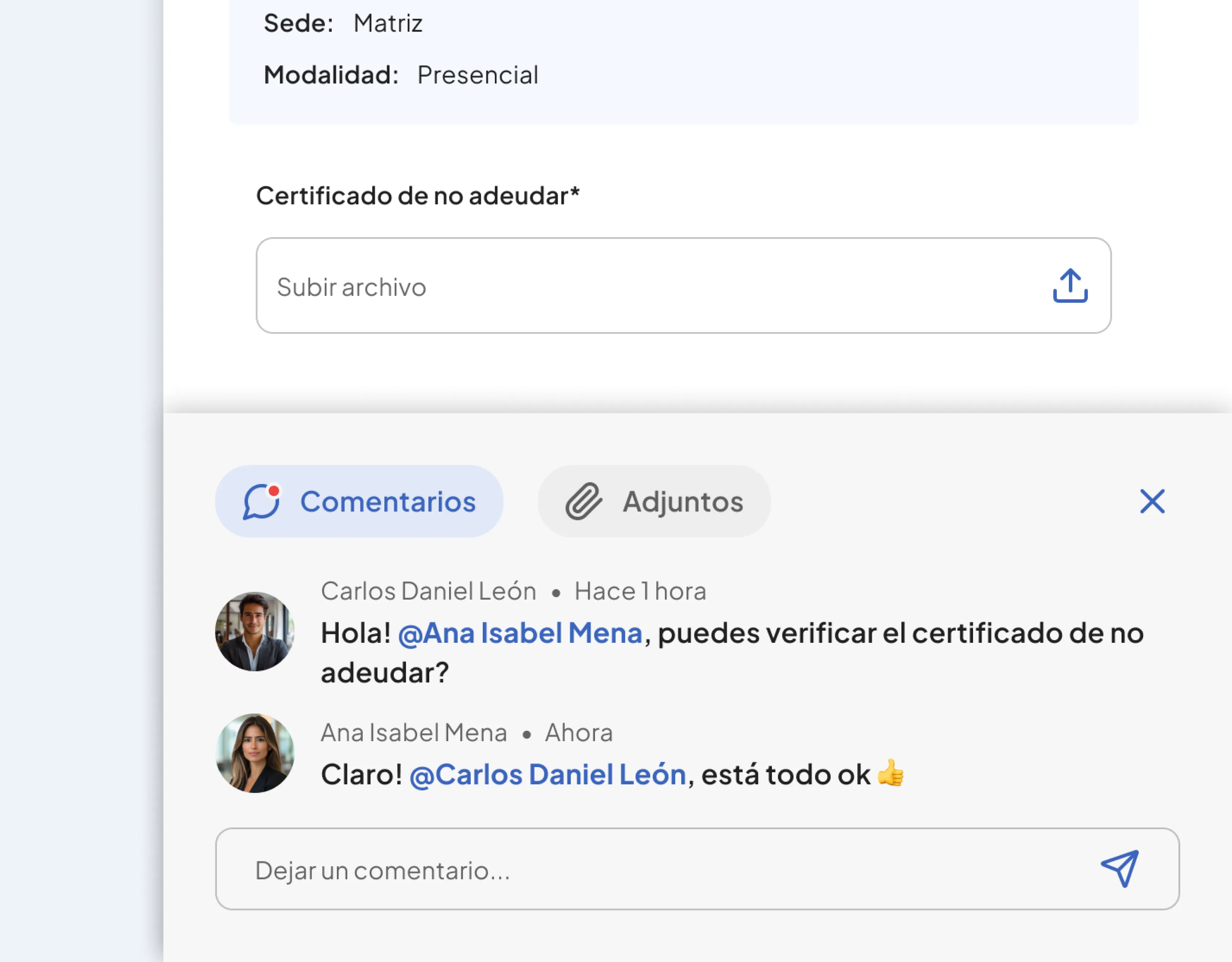Click the paperclip icon in Adjuntos
The height and width of the screenshot is (962, 1232).
pos(584,501)
